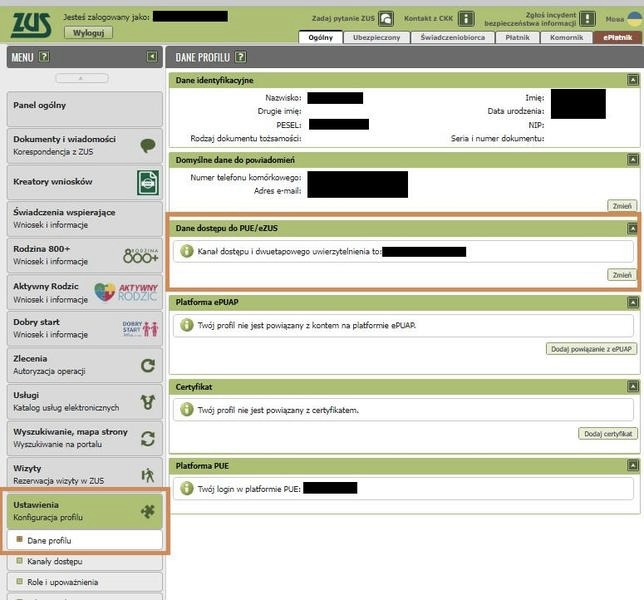This screenshot has height=600, width=644.
Task: Click the Dodaj certyfikat button
Action: 608,434
